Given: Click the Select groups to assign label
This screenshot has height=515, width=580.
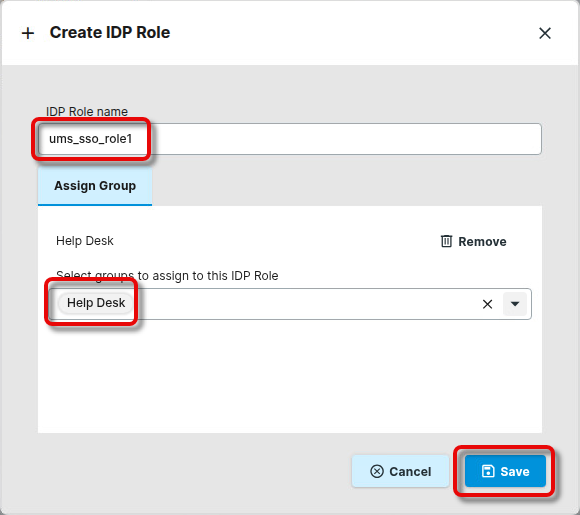Looking at the screenshot, I should point(167,276).
